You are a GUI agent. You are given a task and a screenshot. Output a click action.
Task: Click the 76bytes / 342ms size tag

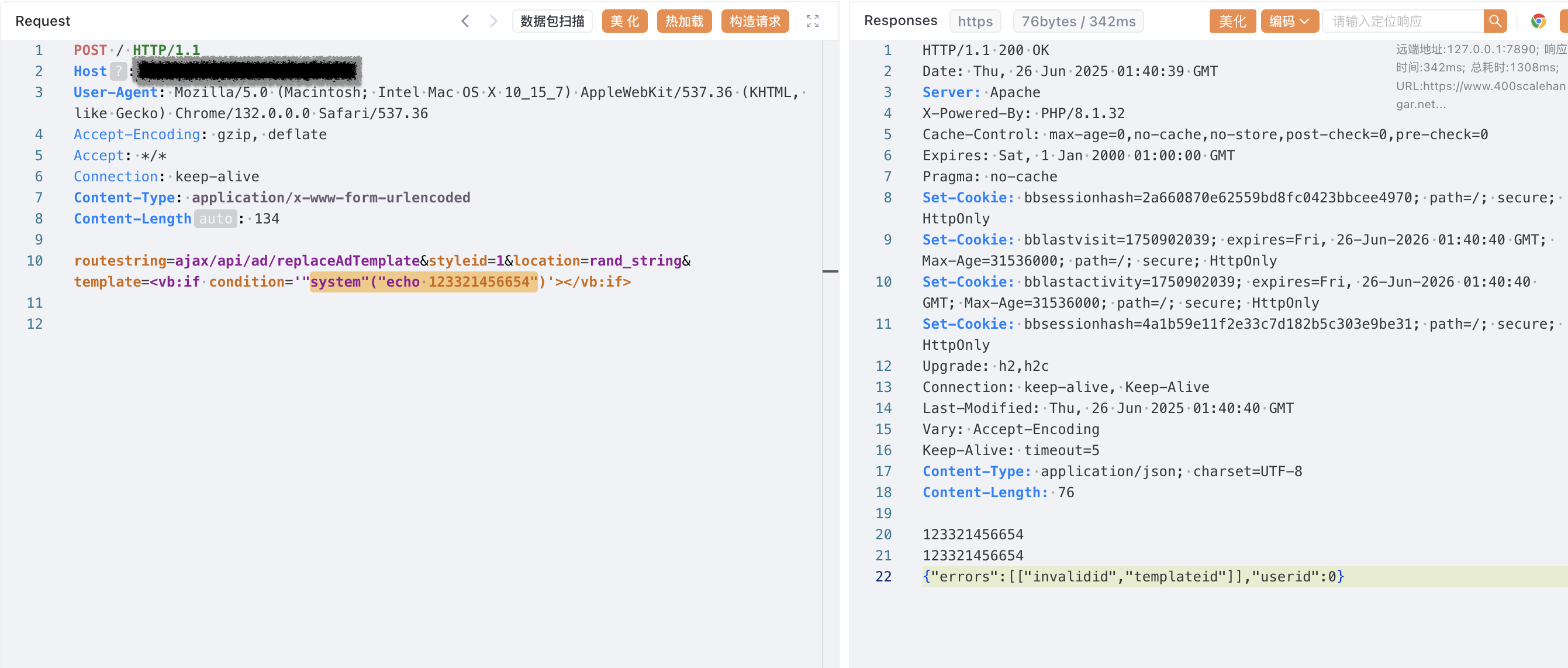point(1077,21)
